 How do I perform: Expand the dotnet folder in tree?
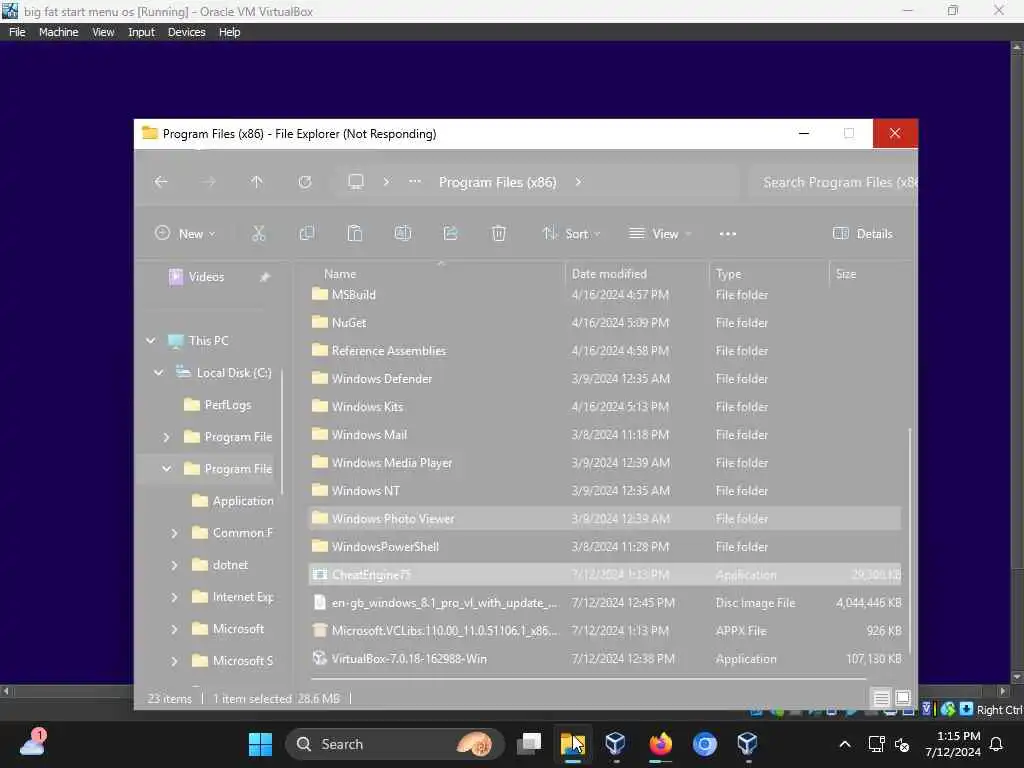(174, 565)
